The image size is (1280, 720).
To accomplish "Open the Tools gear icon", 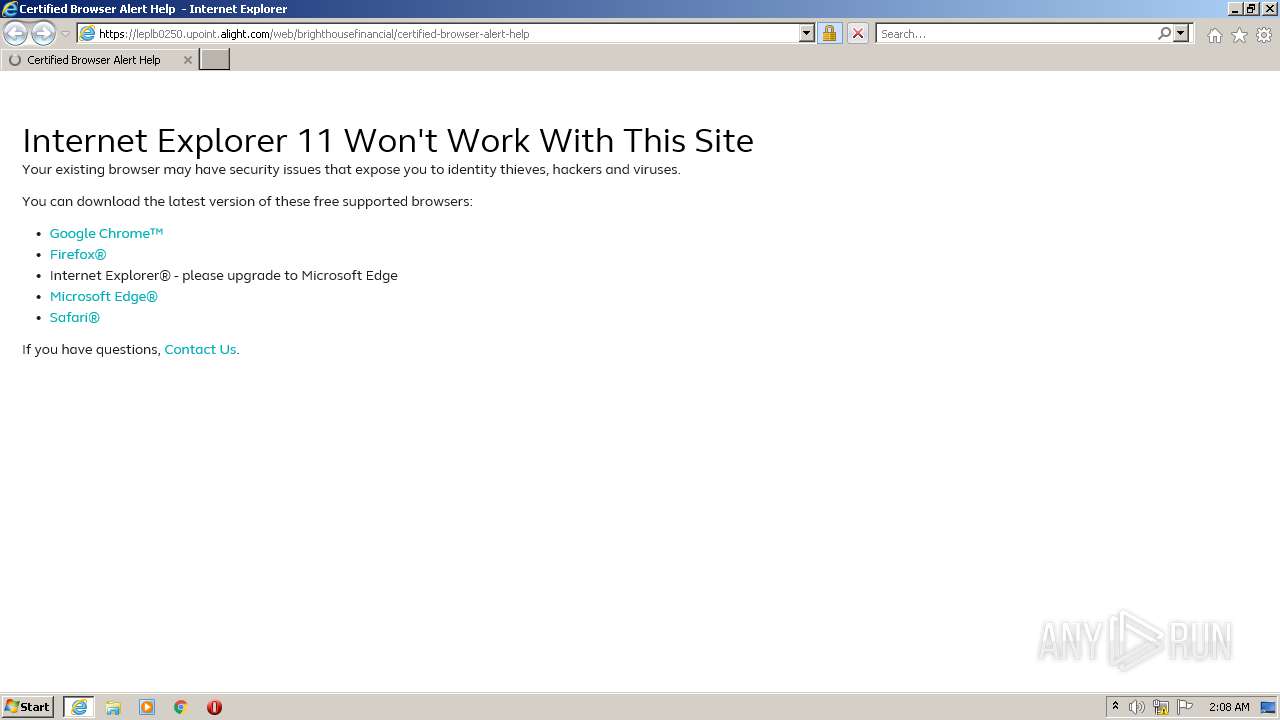I will (x=1264, y=35).
